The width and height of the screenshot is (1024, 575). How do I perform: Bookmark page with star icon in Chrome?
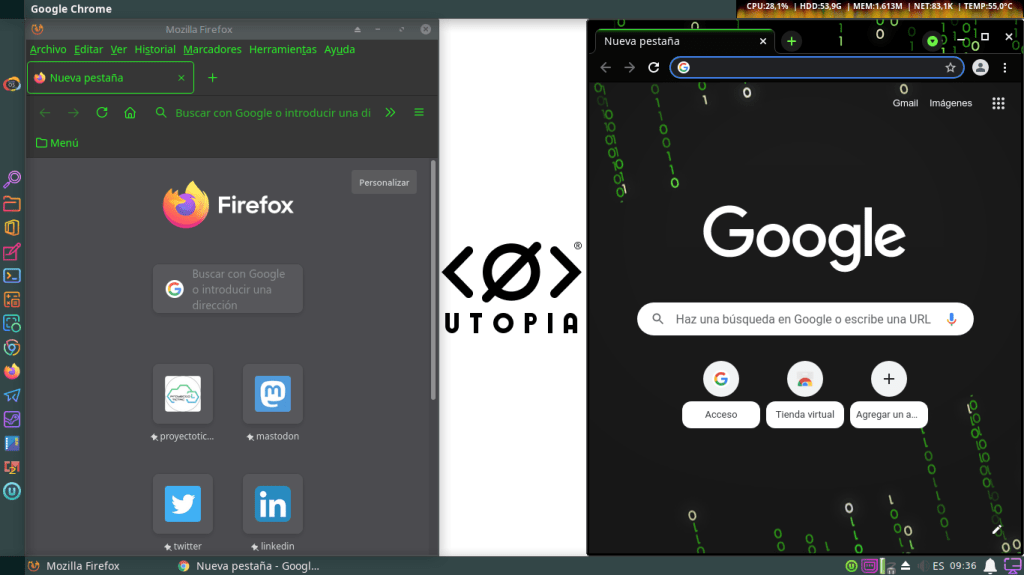[950, 67]
